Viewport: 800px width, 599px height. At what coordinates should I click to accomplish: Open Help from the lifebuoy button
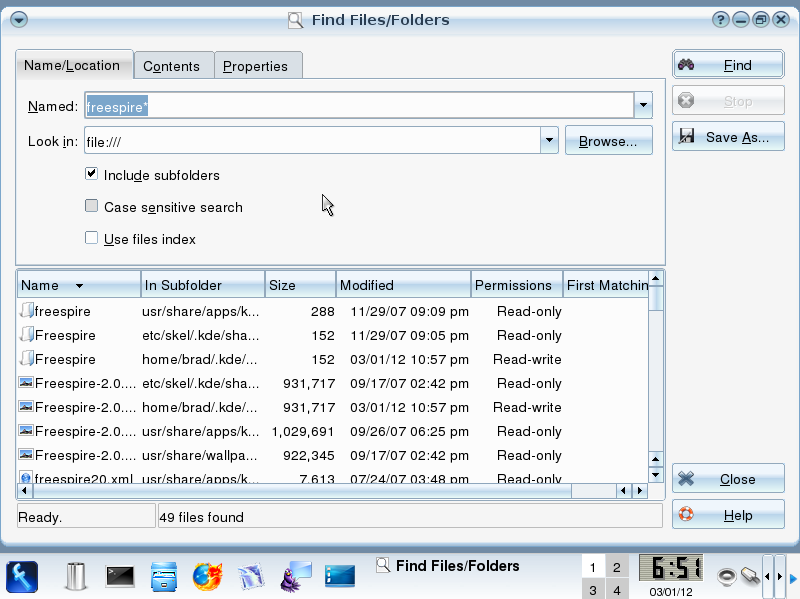click(728, 515)
